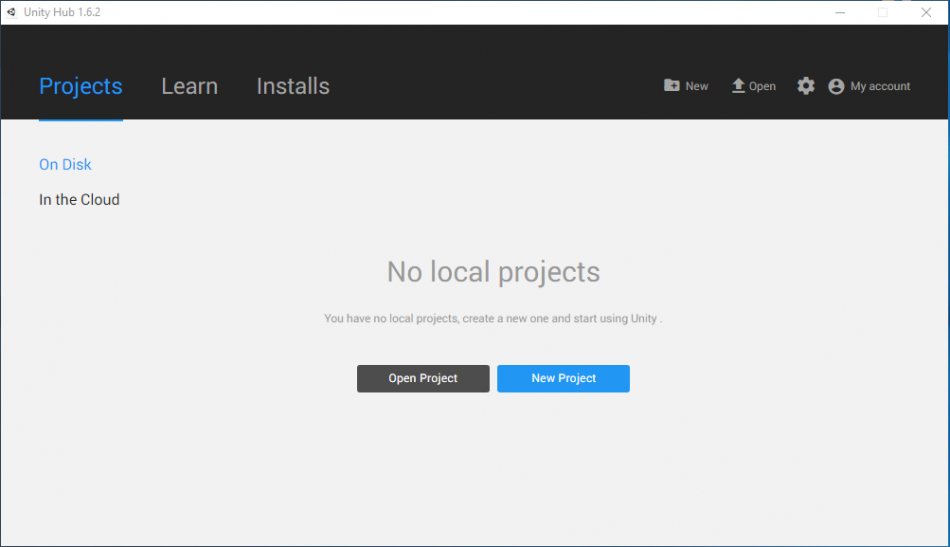This screenshot has width=950, height=547.
Task: Click the Open upload arrow icon
Action: (x=738, y=85)
